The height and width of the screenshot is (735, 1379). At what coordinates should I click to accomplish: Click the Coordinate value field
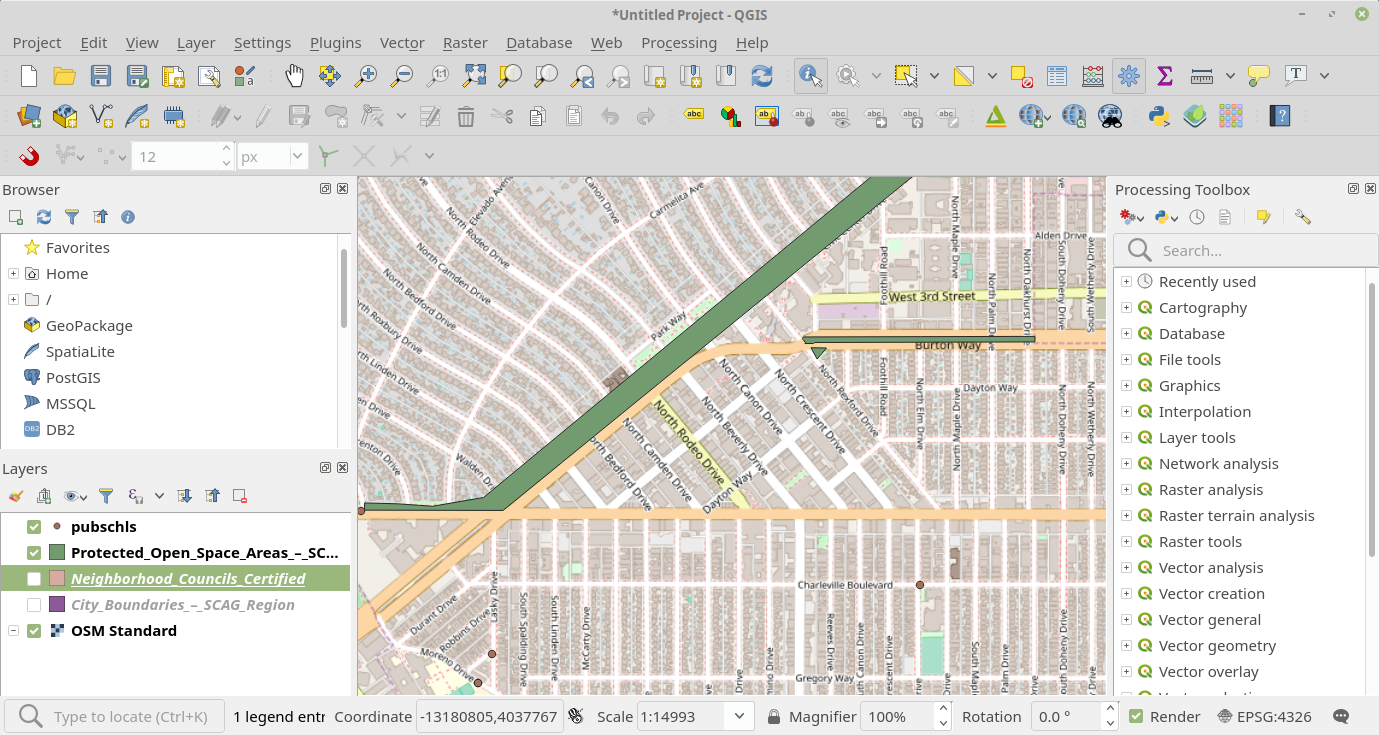[488, 717]
